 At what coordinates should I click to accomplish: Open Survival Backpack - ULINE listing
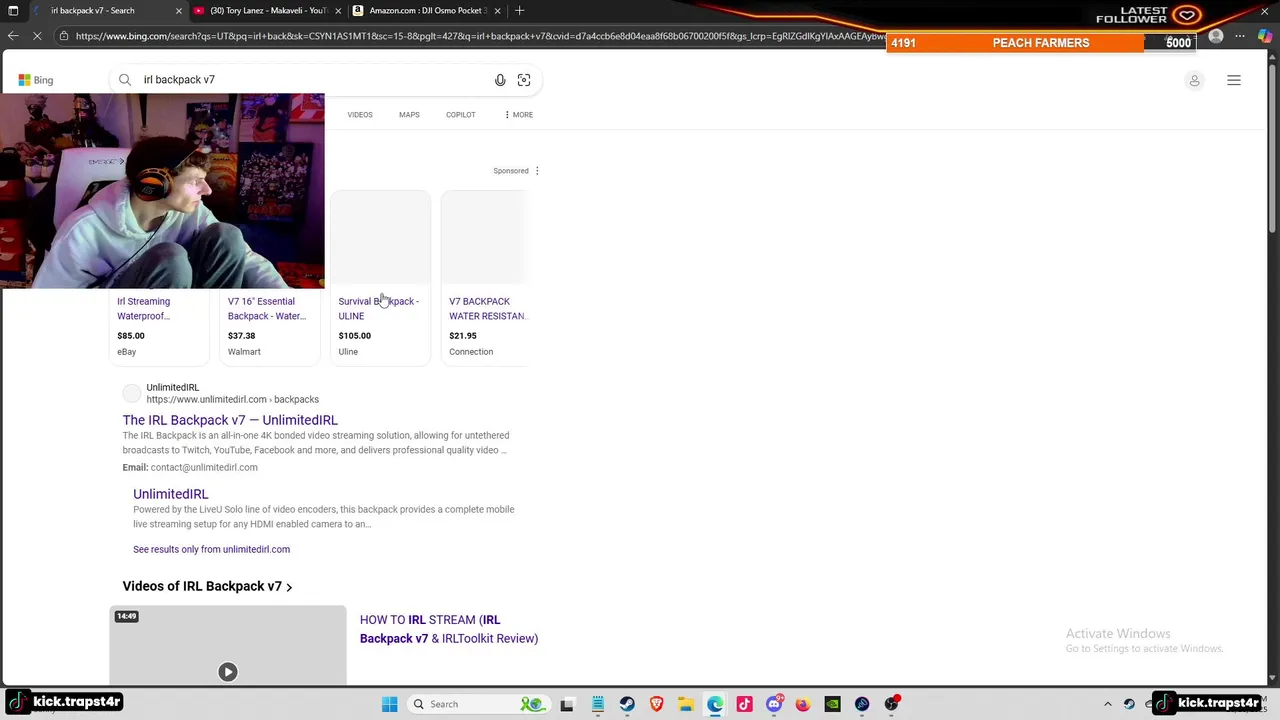tap(378, 309)
